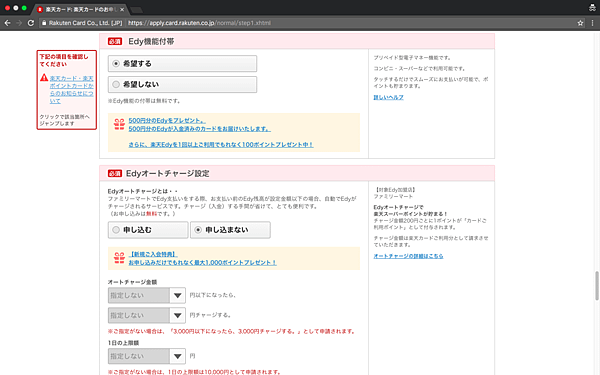Open the 円以下になったら threshold dropdown
Image resolution: width=600 pixels, height=375 pixels.
pyautogui.click(x=147, y=295)
